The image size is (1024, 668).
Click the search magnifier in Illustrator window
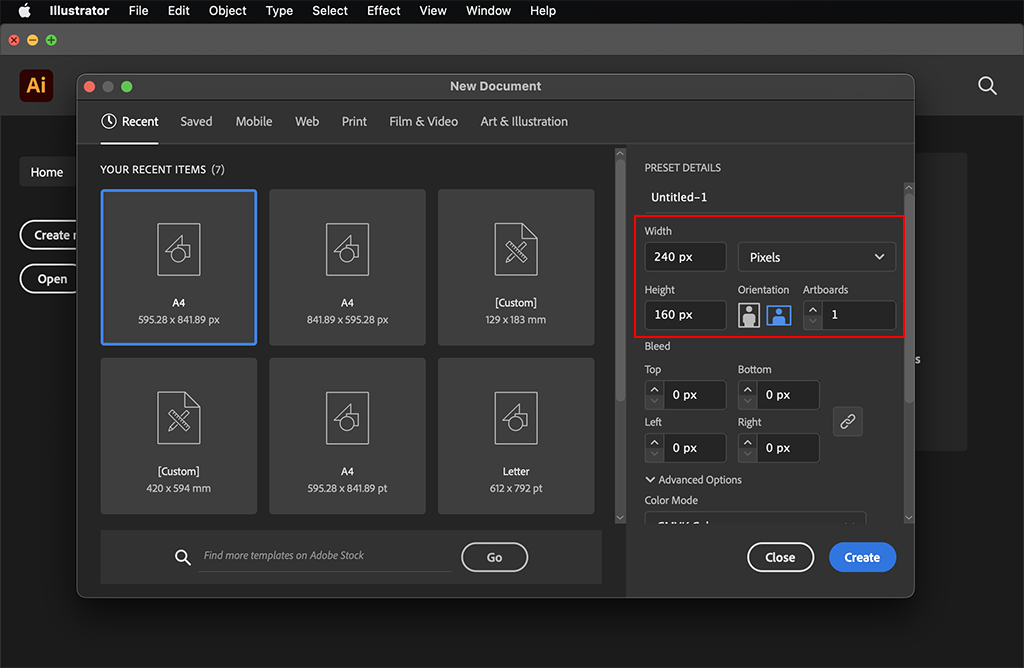point(987,86)
